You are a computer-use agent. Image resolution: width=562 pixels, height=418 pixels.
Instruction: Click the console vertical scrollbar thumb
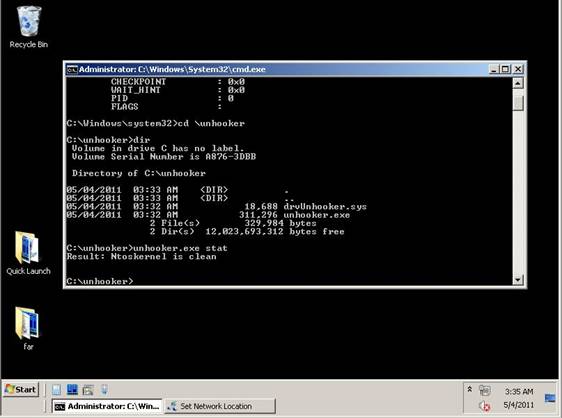point(518,103)
